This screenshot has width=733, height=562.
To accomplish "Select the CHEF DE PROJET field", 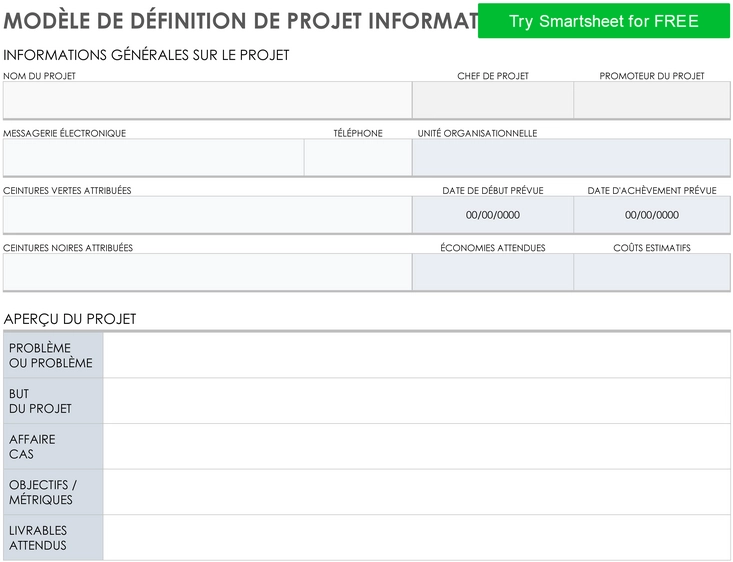I will [x=493, y=100].
